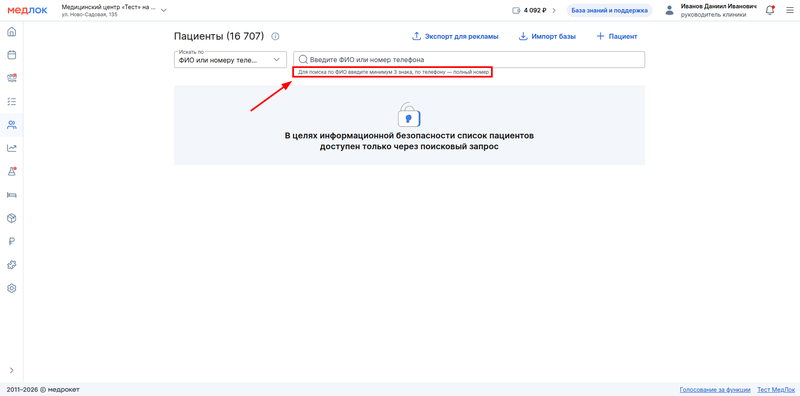The height and width of the screenshot is (396, 800).
Task: Open the clinic selector dropdown
Action: pos(114,10)
